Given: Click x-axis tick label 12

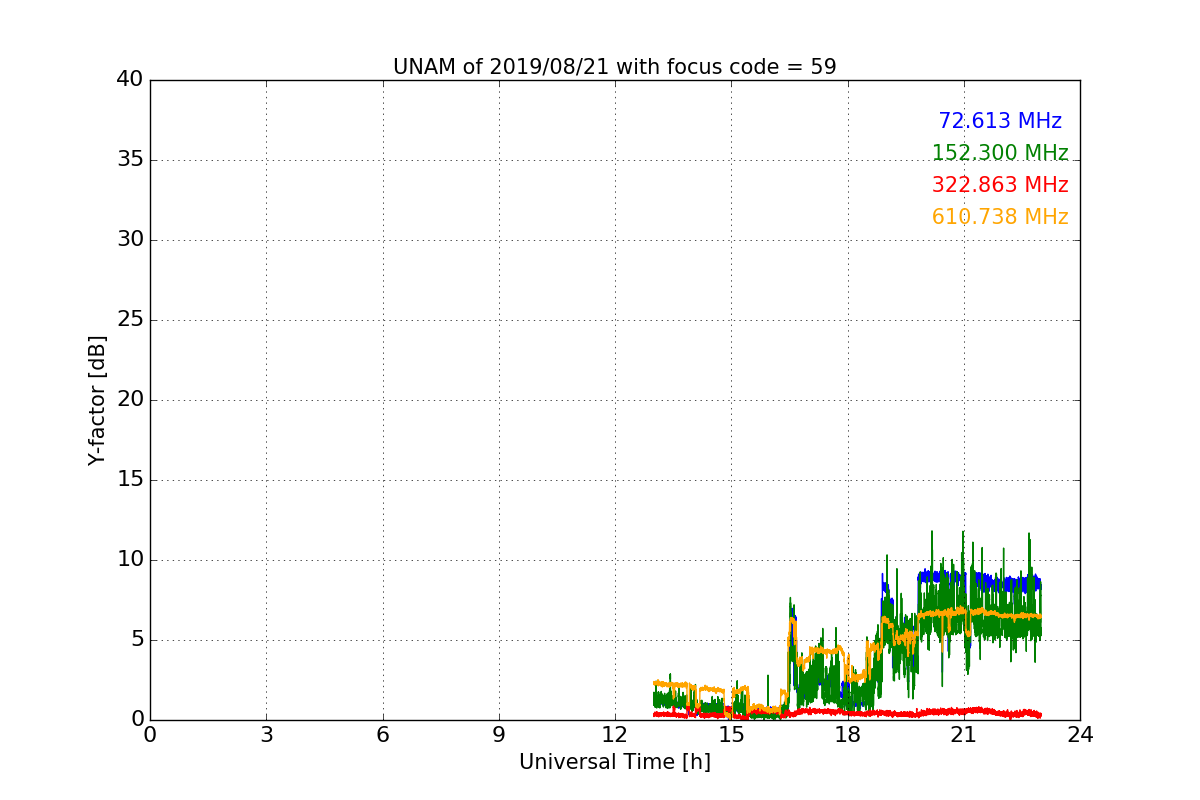Looking at the screenshot, I should click(x=615, y=734).
